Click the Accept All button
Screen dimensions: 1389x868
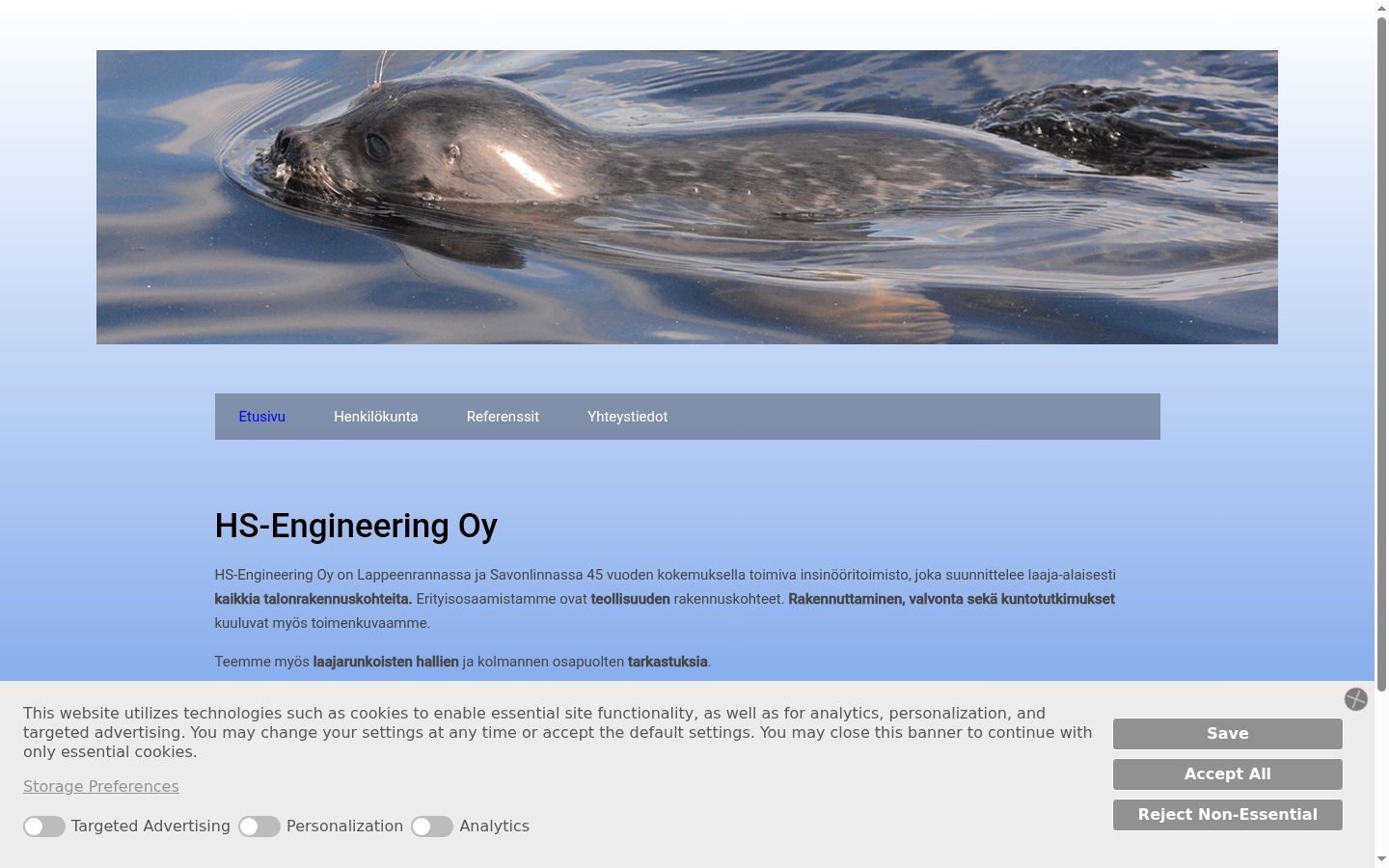(1228, 774)
